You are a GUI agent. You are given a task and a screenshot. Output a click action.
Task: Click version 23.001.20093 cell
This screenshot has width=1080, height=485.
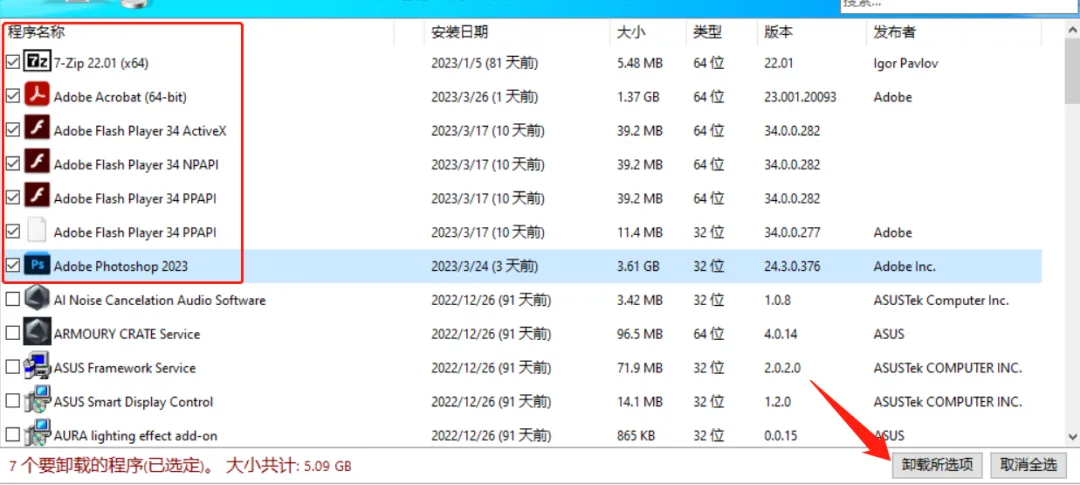click(x=800, y=97)
